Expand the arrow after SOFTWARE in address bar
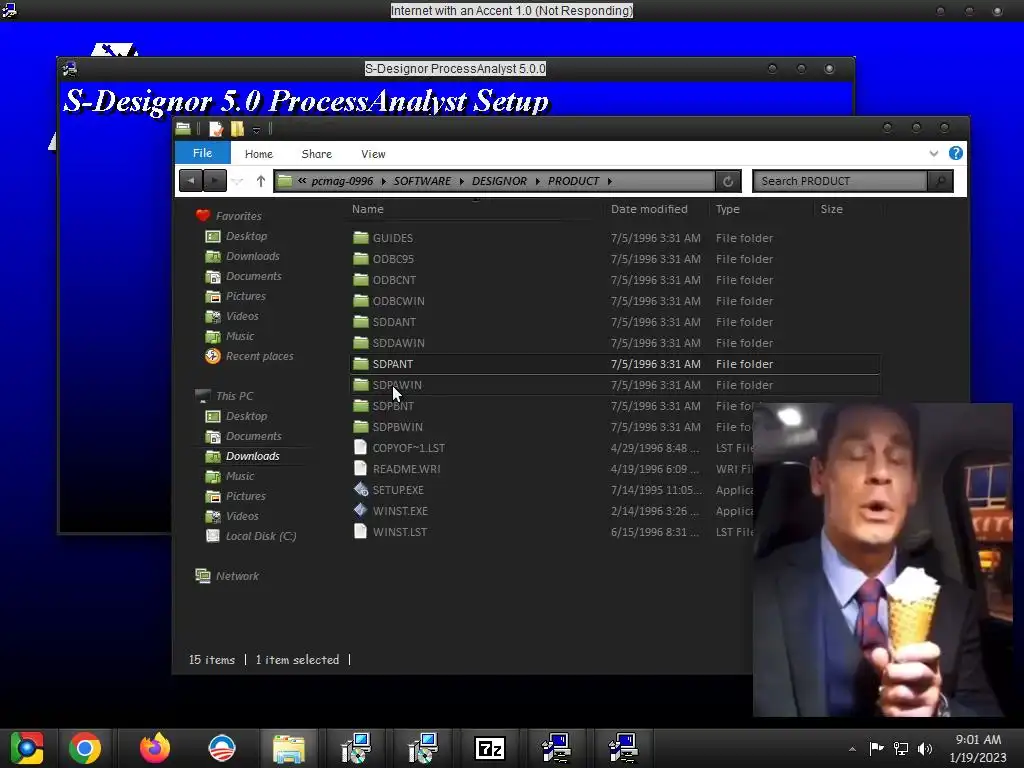This screenshot has width=1024, height=768. (x=461, y=181)
